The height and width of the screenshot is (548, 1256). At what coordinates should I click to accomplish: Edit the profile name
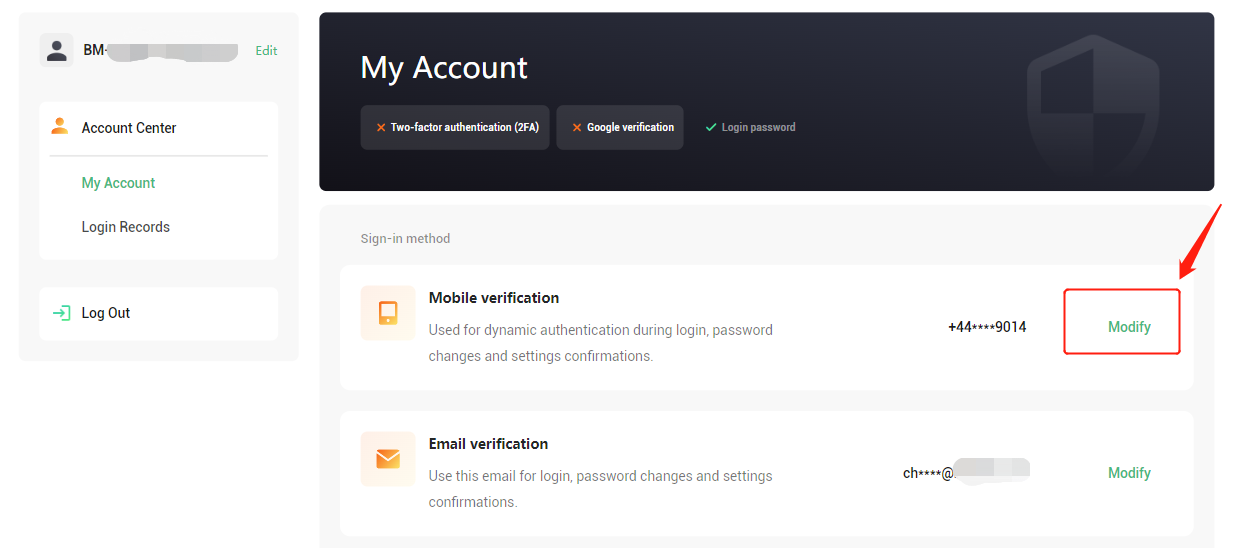coord(266,50)
